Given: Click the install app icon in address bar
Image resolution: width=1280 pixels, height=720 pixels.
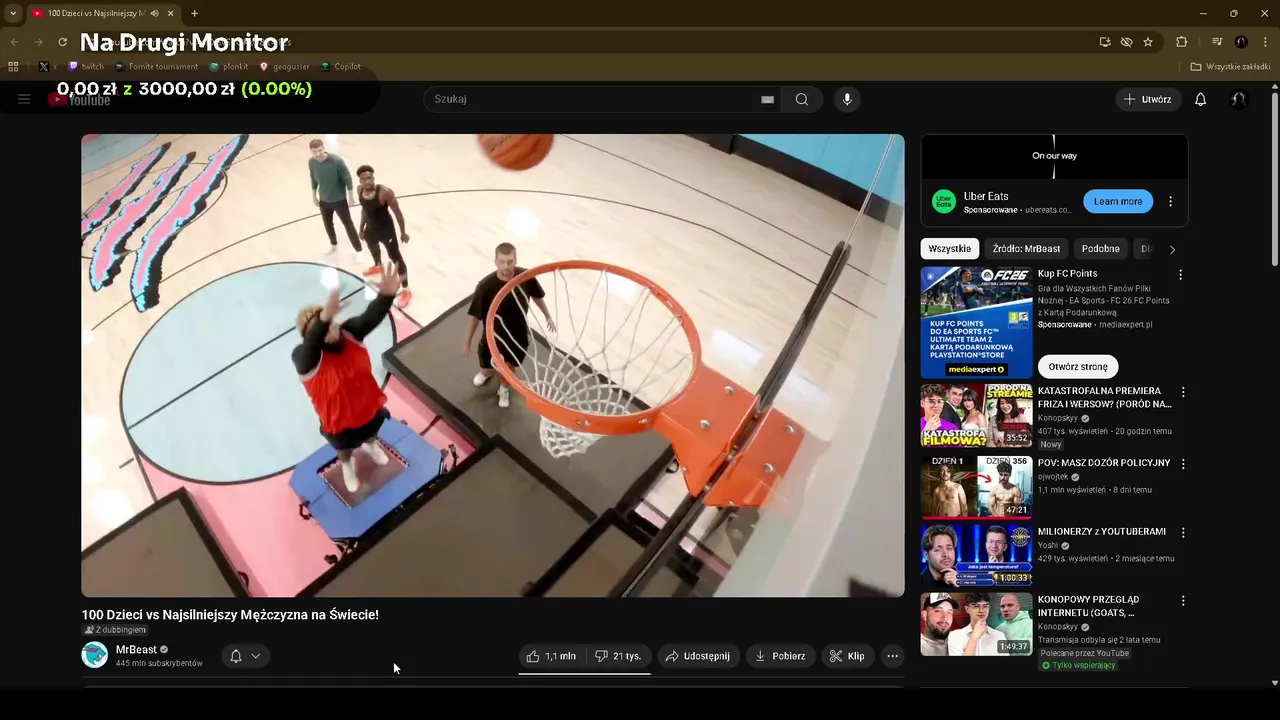Looking at the screenshot, I should pyautogui.click(x=1105, y=42).
